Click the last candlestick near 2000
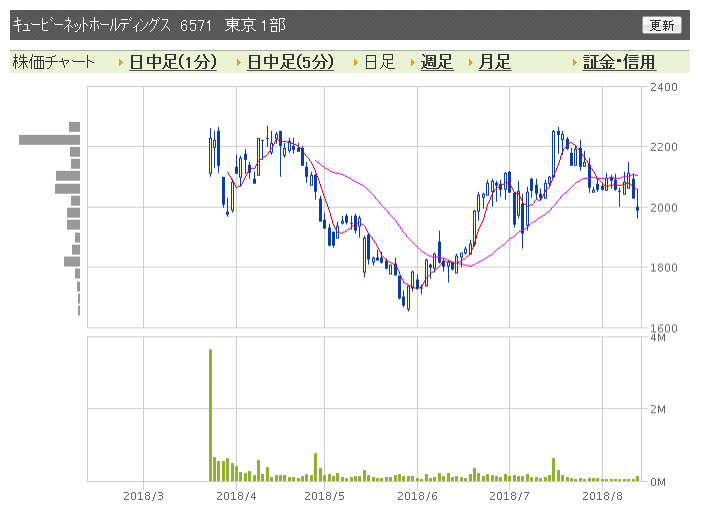Viewport: 702px width, 526px height. point(638,209)
